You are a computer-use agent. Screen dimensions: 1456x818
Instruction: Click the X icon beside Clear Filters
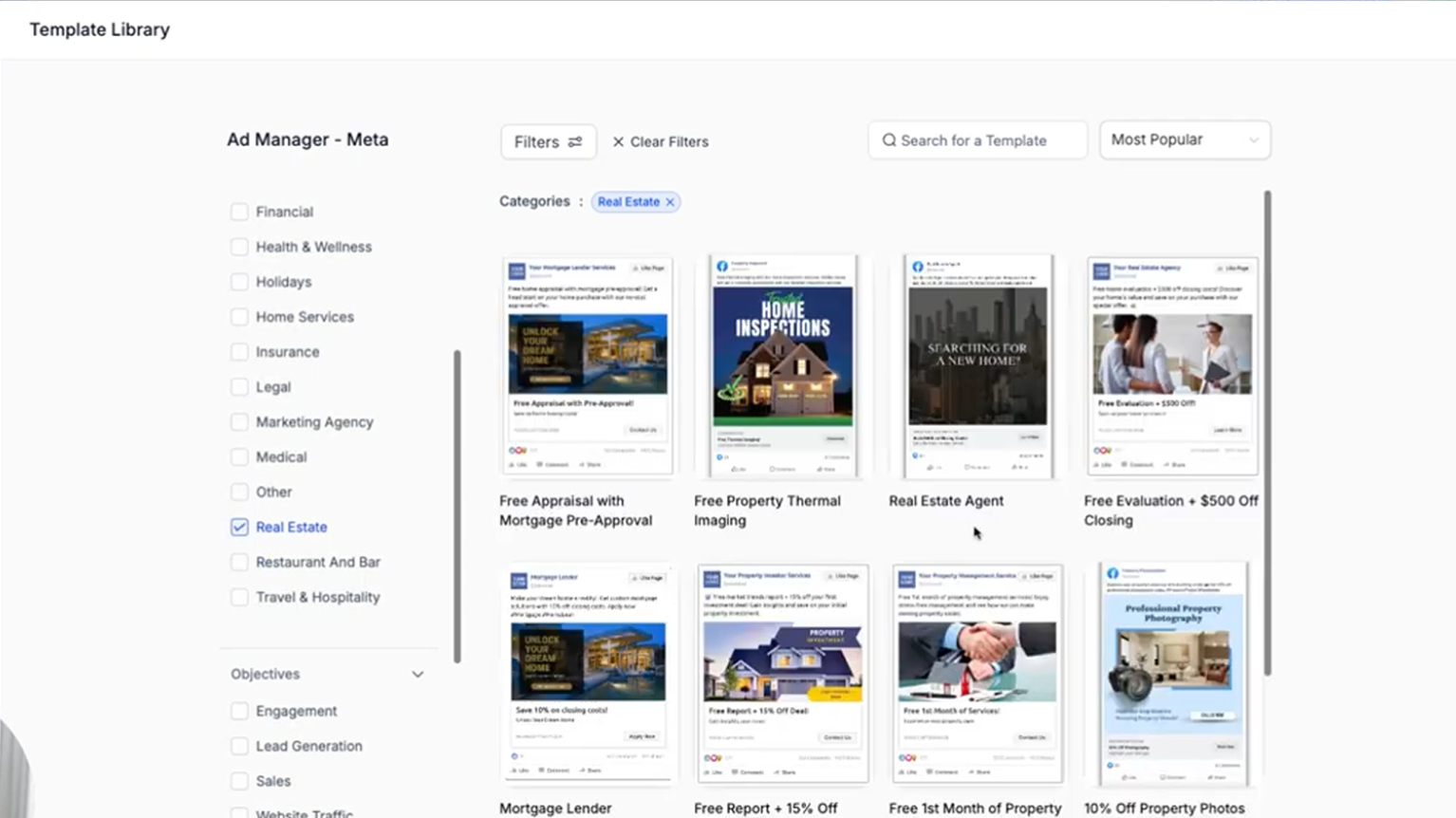pos(618,141)
